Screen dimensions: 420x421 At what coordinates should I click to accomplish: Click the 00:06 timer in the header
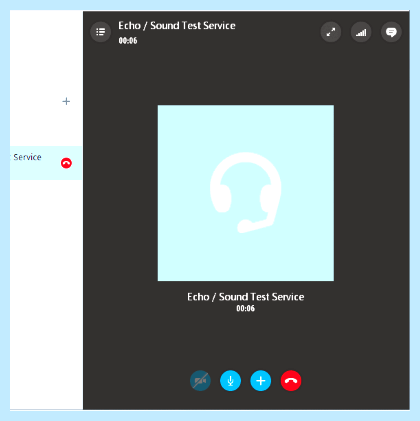click(x=128, y=41)
